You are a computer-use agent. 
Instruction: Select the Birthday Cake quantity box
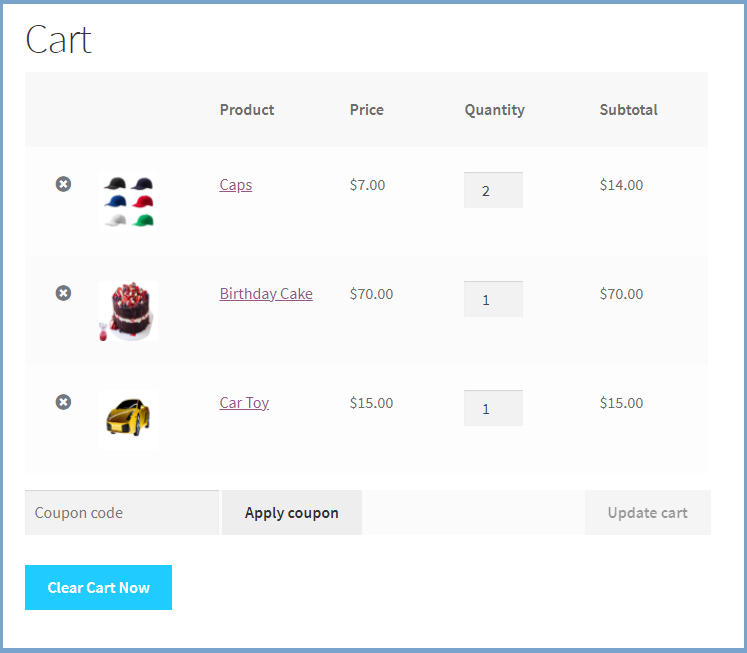coord(493,299)
